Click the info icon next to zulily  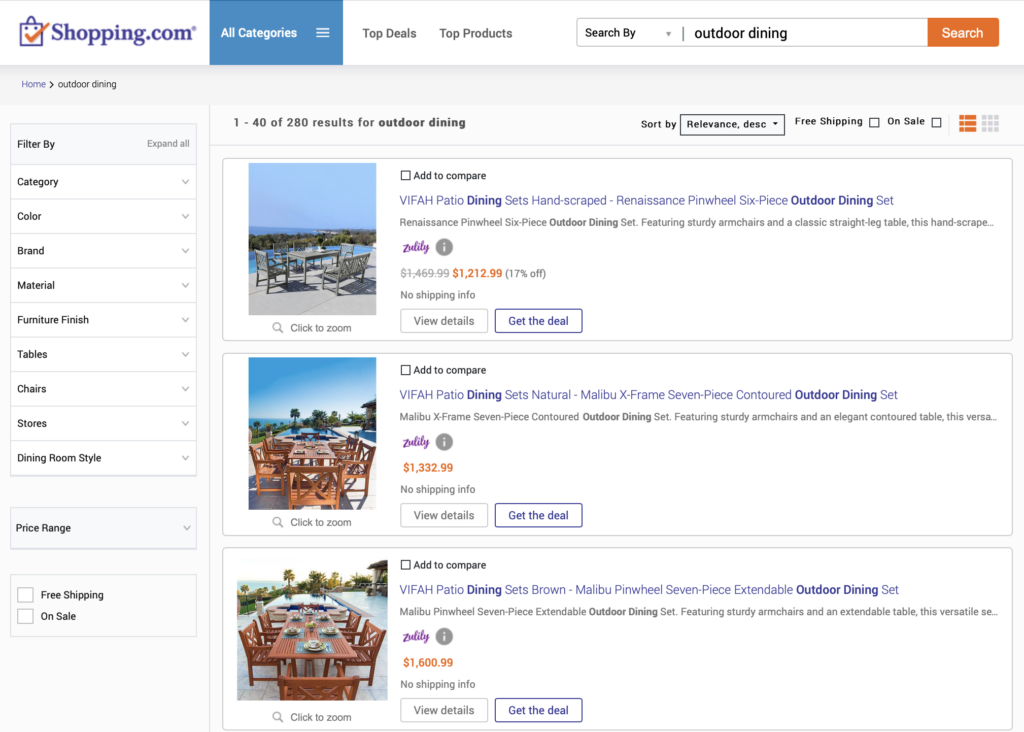[x=442, y=246]
